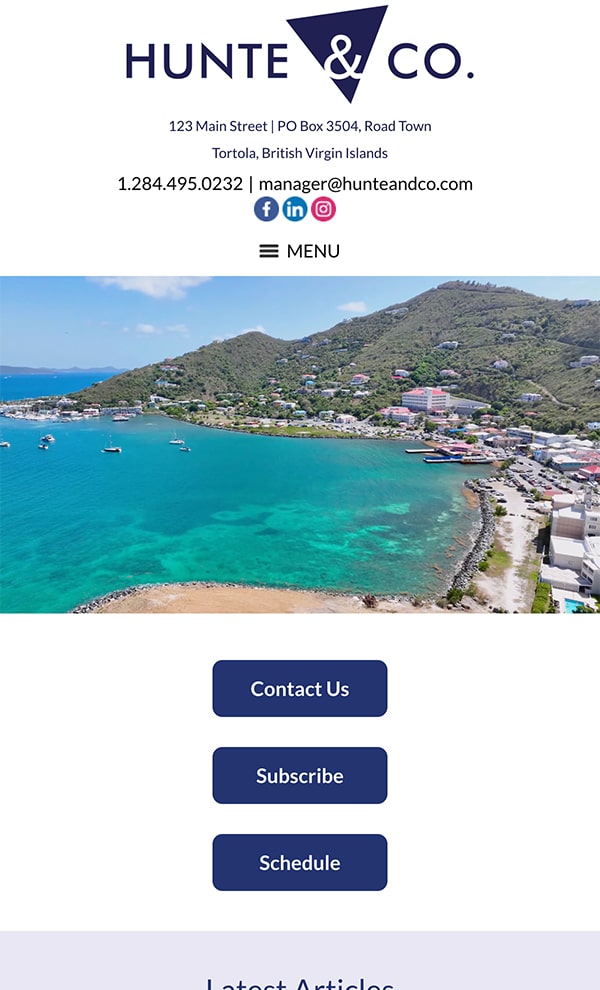This screenshot has height=990, width=600.
Task: Click the 123 Main Street address line
Action: [x=300, y=126]
